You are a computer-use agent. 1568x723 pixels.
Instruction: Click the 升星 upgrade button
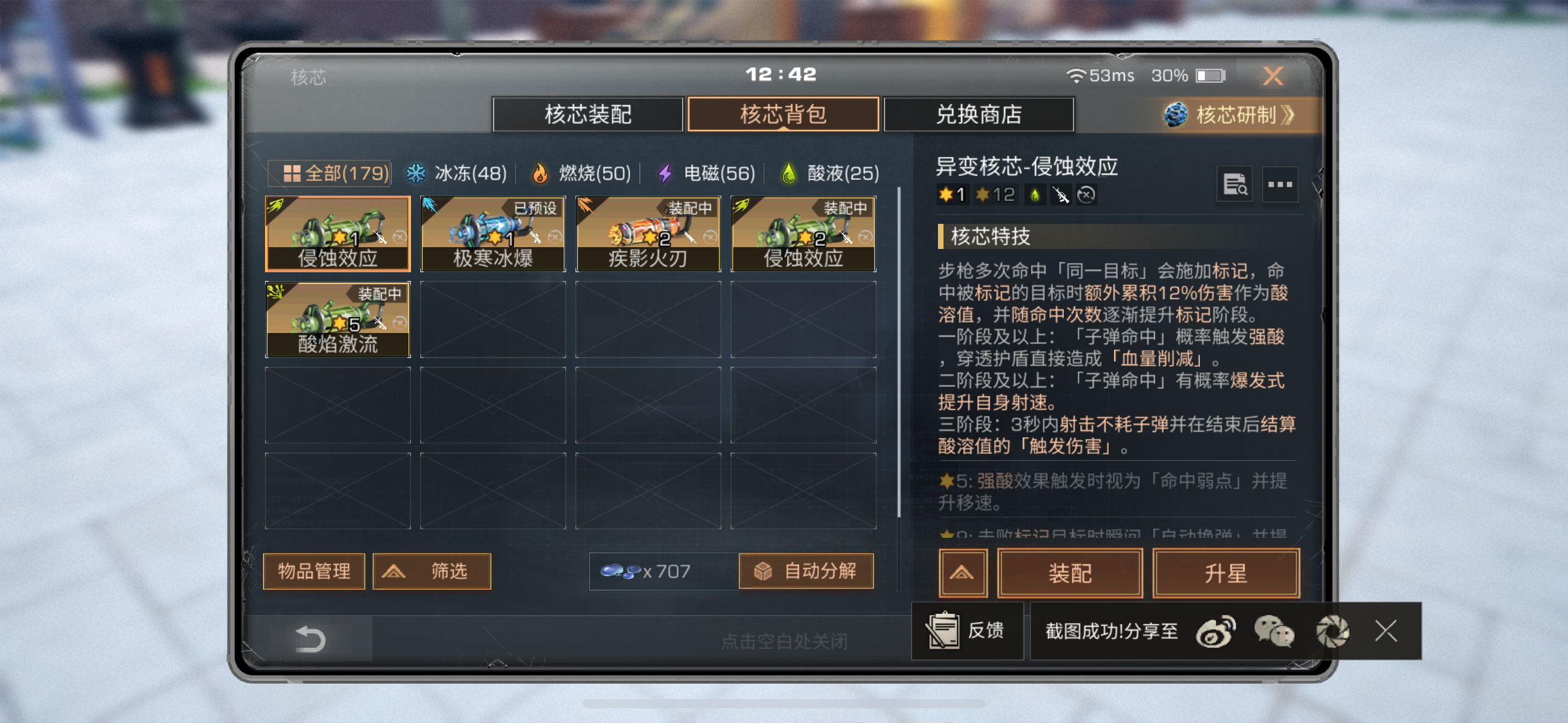click(1226, 573)
